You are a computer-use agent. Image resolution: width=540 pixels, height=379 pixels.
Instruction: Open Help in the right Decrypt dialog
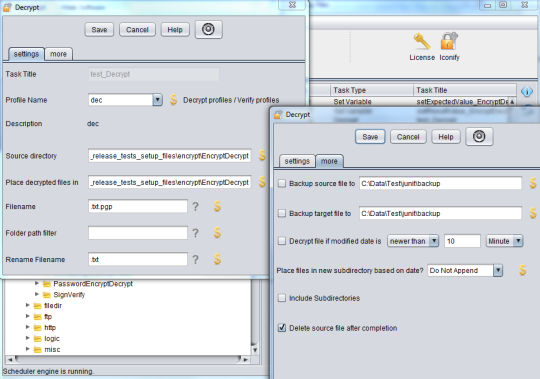click(x=446, y=137)
